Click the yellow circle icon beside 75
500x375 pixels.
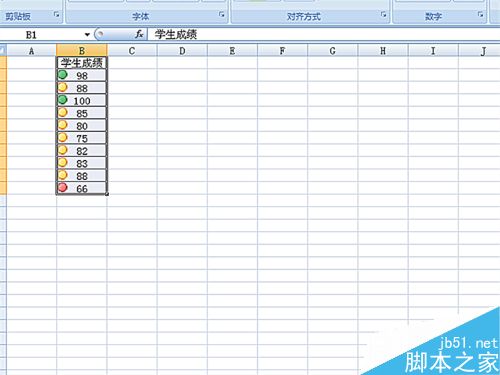click(63, 137)
